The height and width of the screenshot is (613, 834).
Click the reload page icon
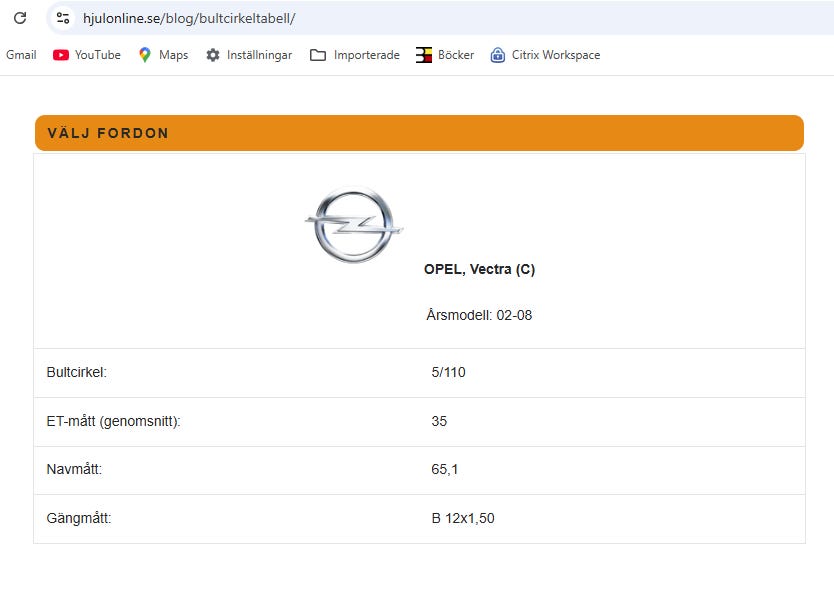[x=20, y=18]
